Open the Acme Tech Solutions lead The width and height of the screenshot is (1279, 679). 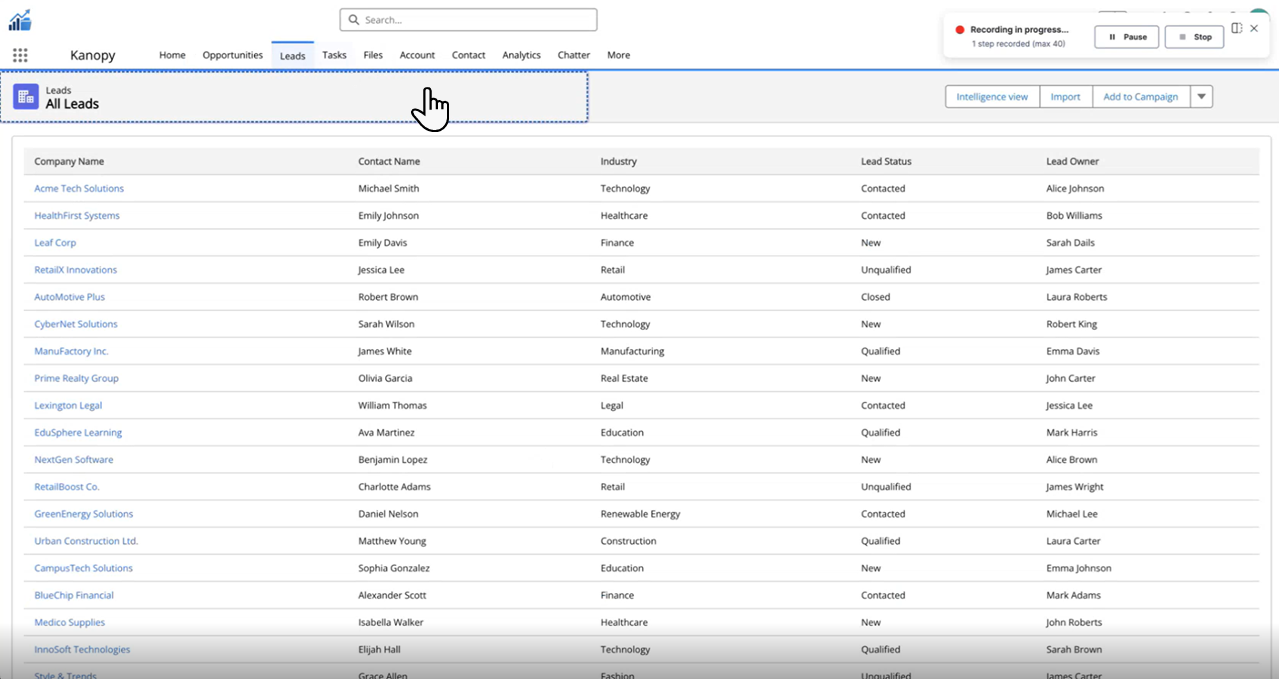click(79, 188)
